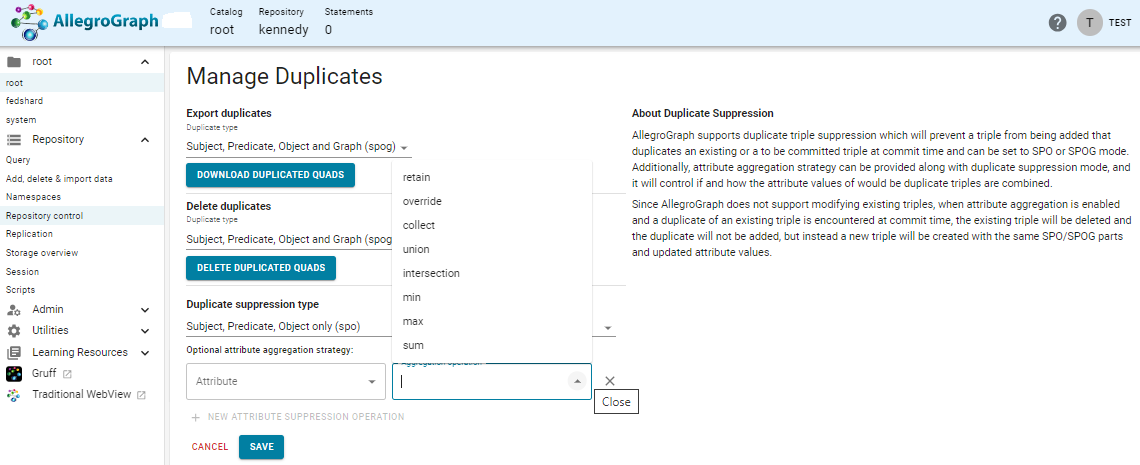The width and height of the screenshot is (1140, 465).
Task: Collapse the root catalog section
Action: click(145, 62)
